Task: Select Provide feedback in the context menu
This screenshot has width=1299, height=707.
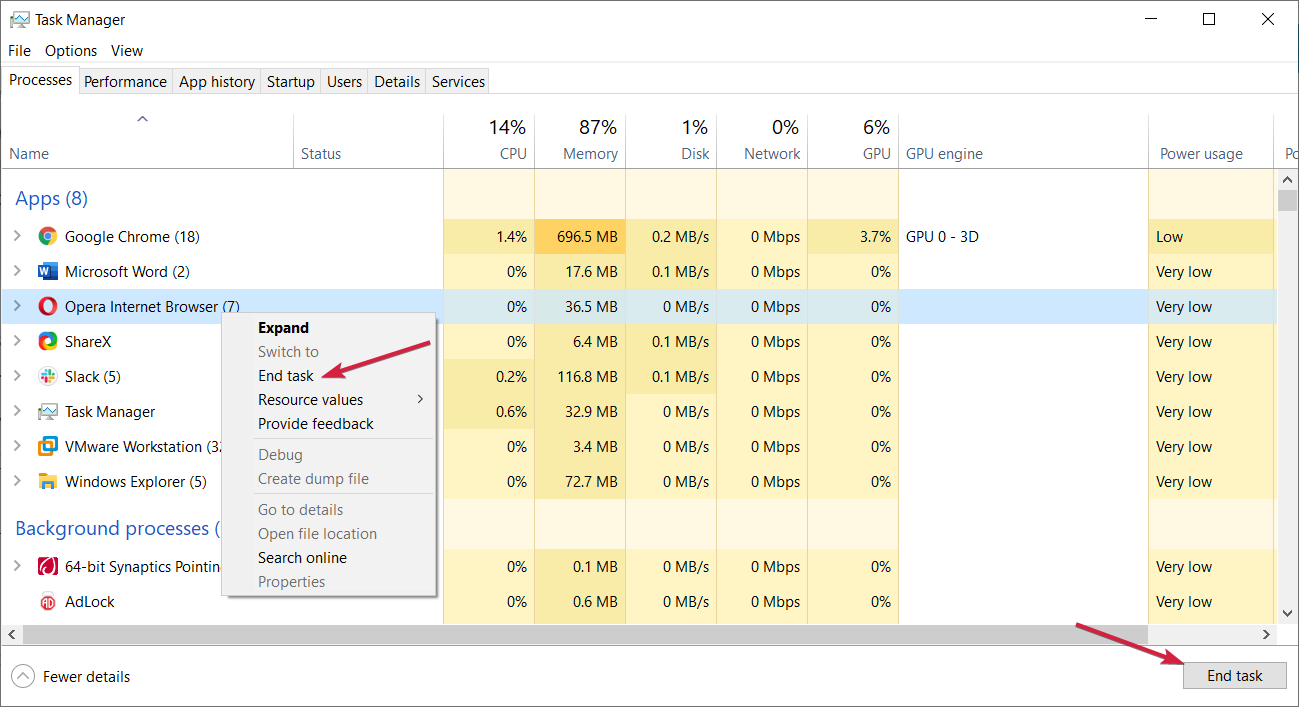Action: point(329,424)
